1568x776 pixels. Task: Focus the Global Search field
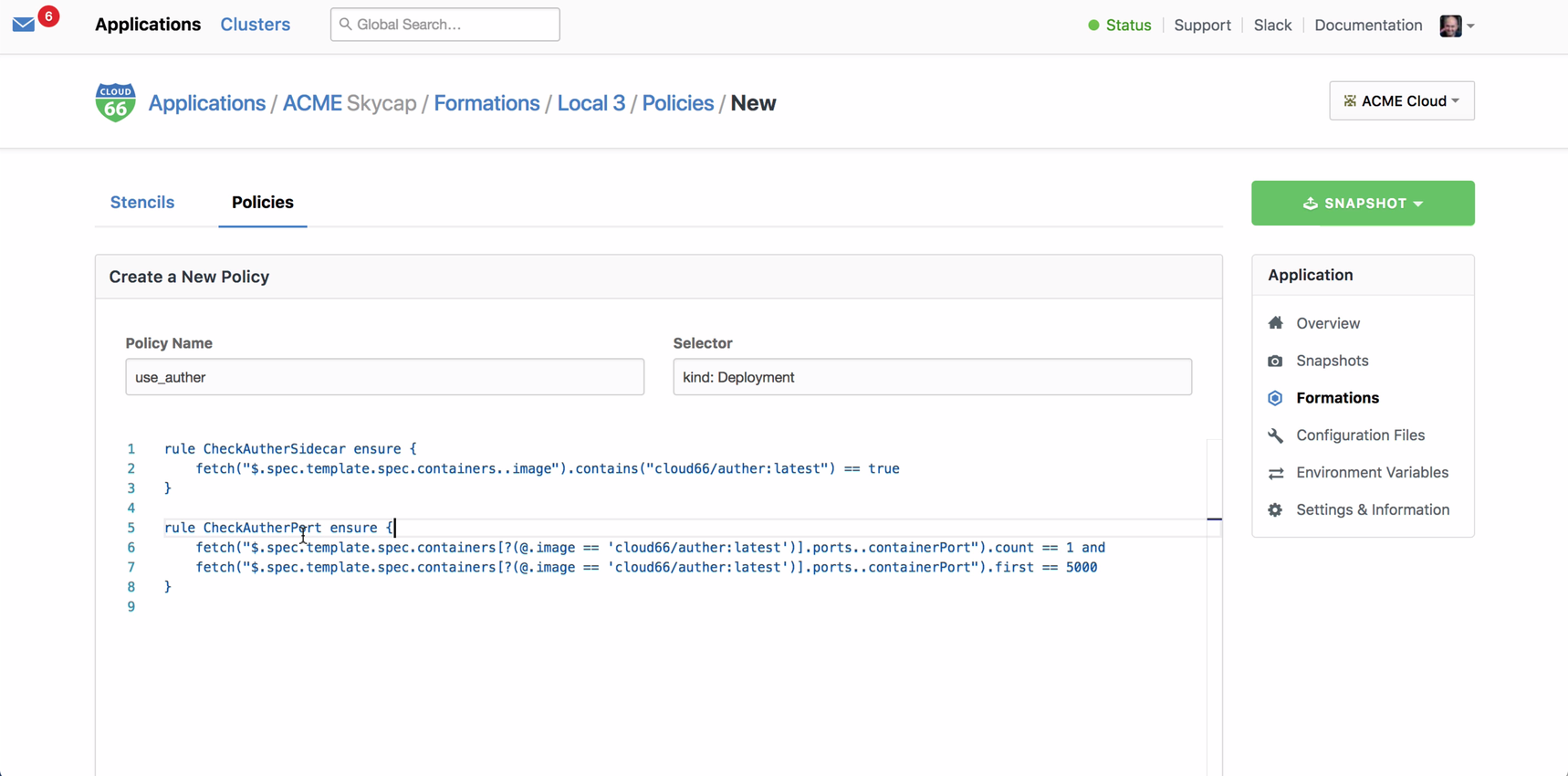pos(445,25)
